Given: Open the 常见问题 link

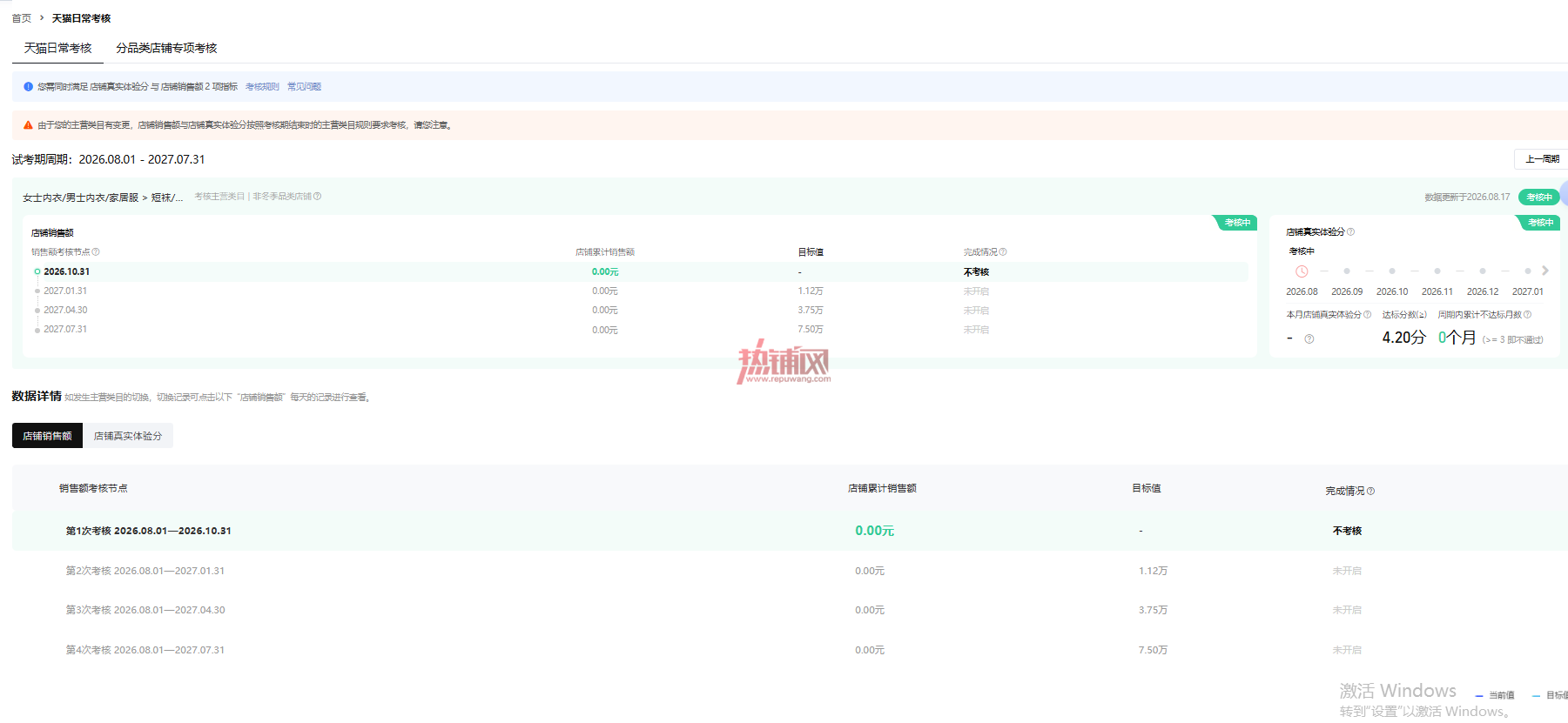Looking at the screenshot, I should (304, 87).
